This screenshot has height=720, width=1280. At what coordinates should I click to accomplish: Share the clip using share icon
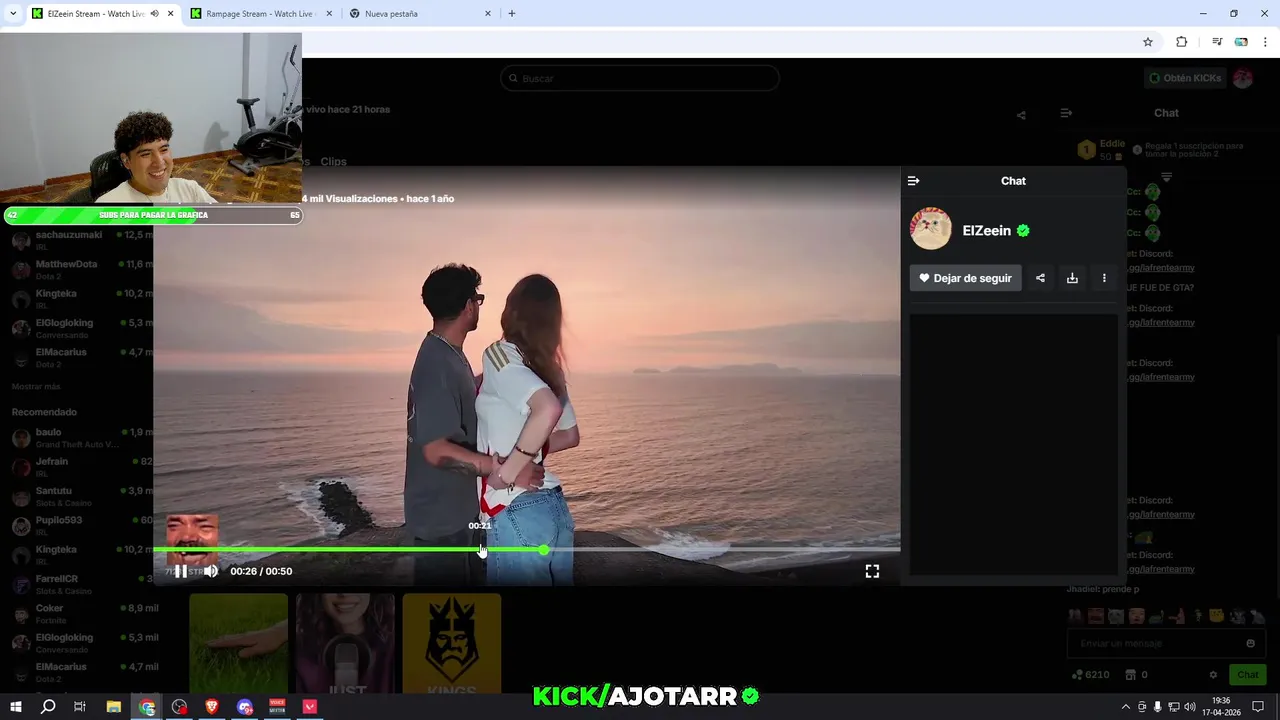click(1040, 278)
